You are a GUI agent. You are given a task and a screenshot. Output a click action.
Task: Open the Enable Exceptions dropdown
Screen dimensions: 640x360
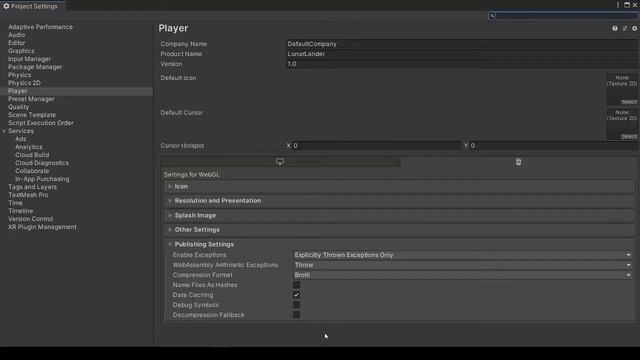coord(463,255)
